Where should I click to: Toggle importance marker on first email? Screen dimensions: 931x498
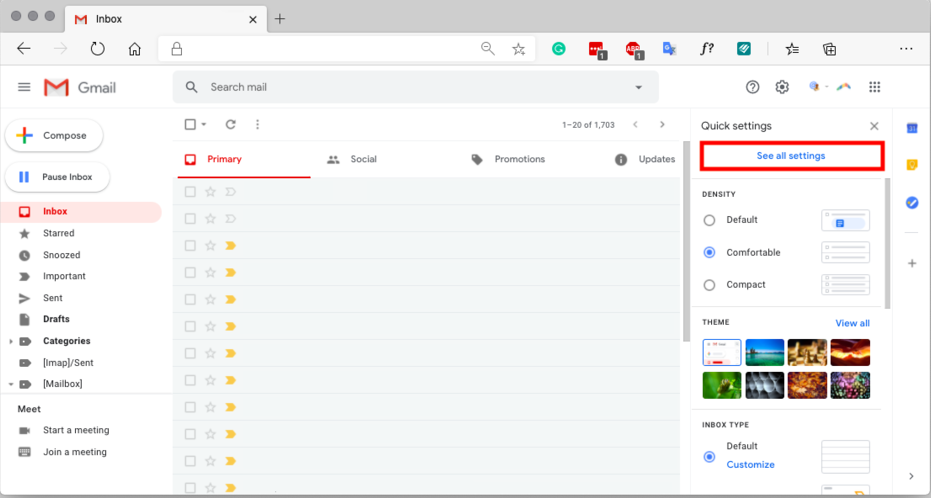[230, 192]
